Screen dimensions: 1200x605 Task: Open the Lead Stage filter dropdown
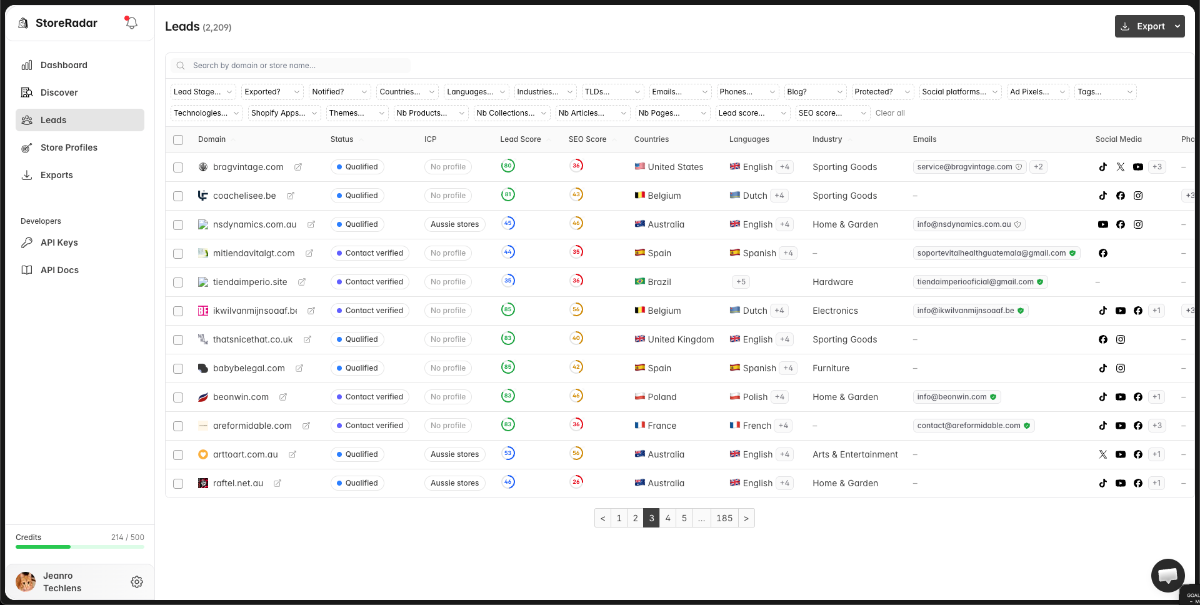(203, 92)
